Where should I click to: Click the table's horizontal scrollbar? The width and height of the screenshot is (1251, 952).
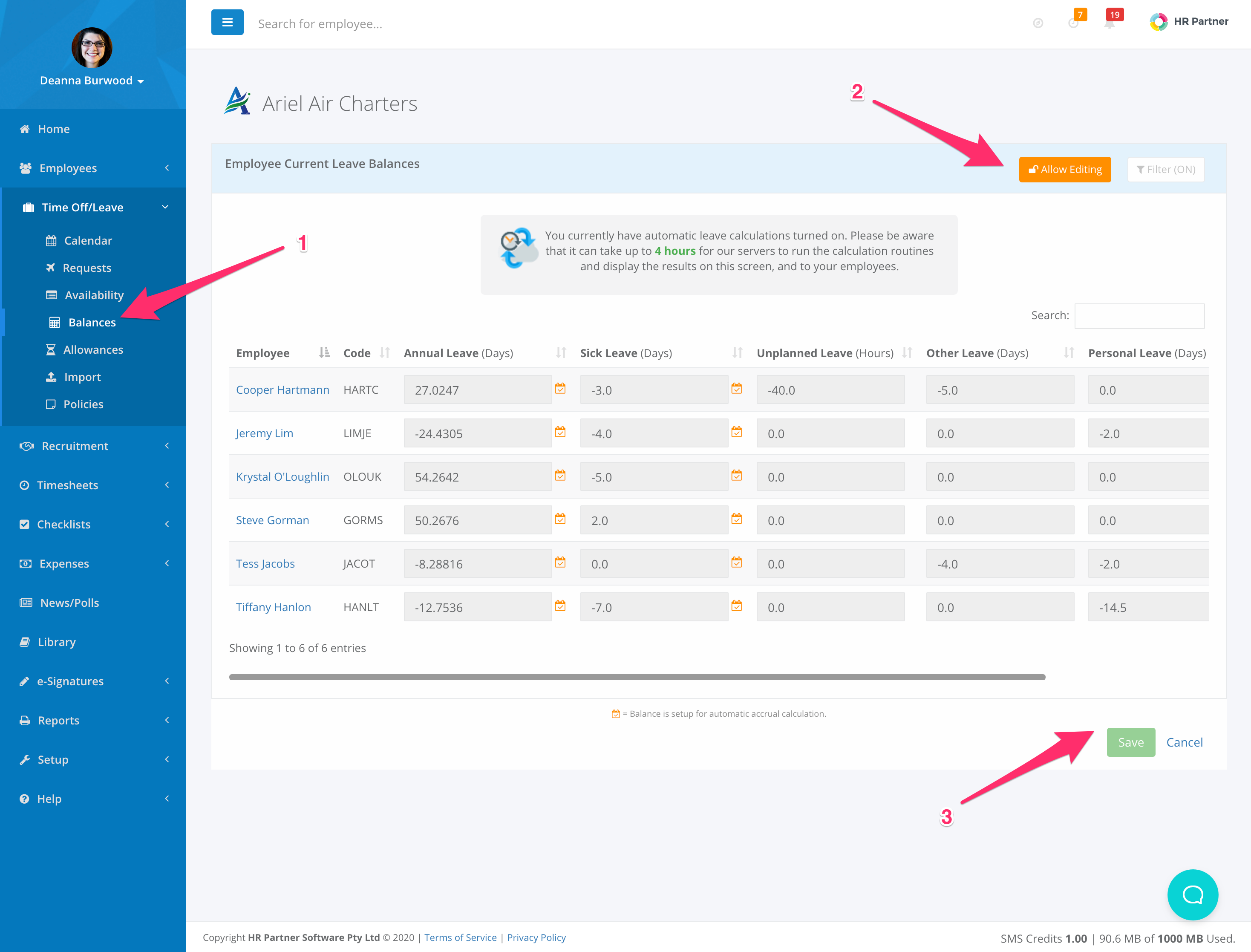(637, 677)
